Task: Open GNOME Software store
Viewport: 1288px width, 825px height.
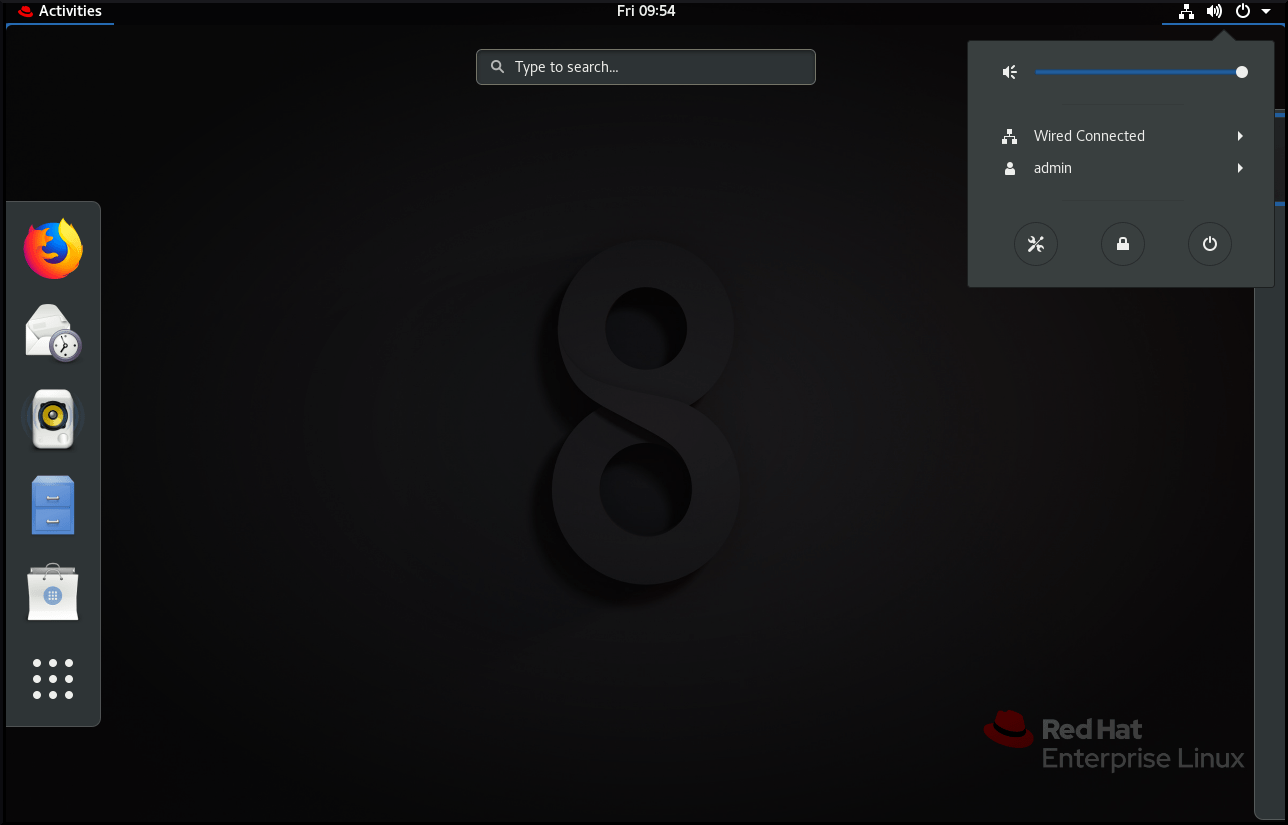Action: point(52,592)
